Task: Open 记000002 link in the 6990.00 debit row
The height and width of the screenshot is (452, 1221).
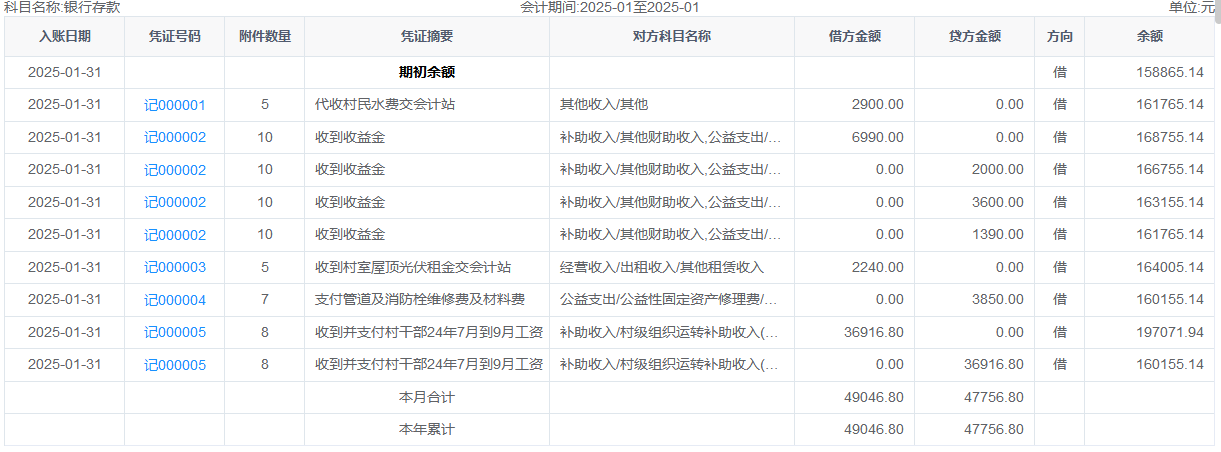Action: click(175, 138)
